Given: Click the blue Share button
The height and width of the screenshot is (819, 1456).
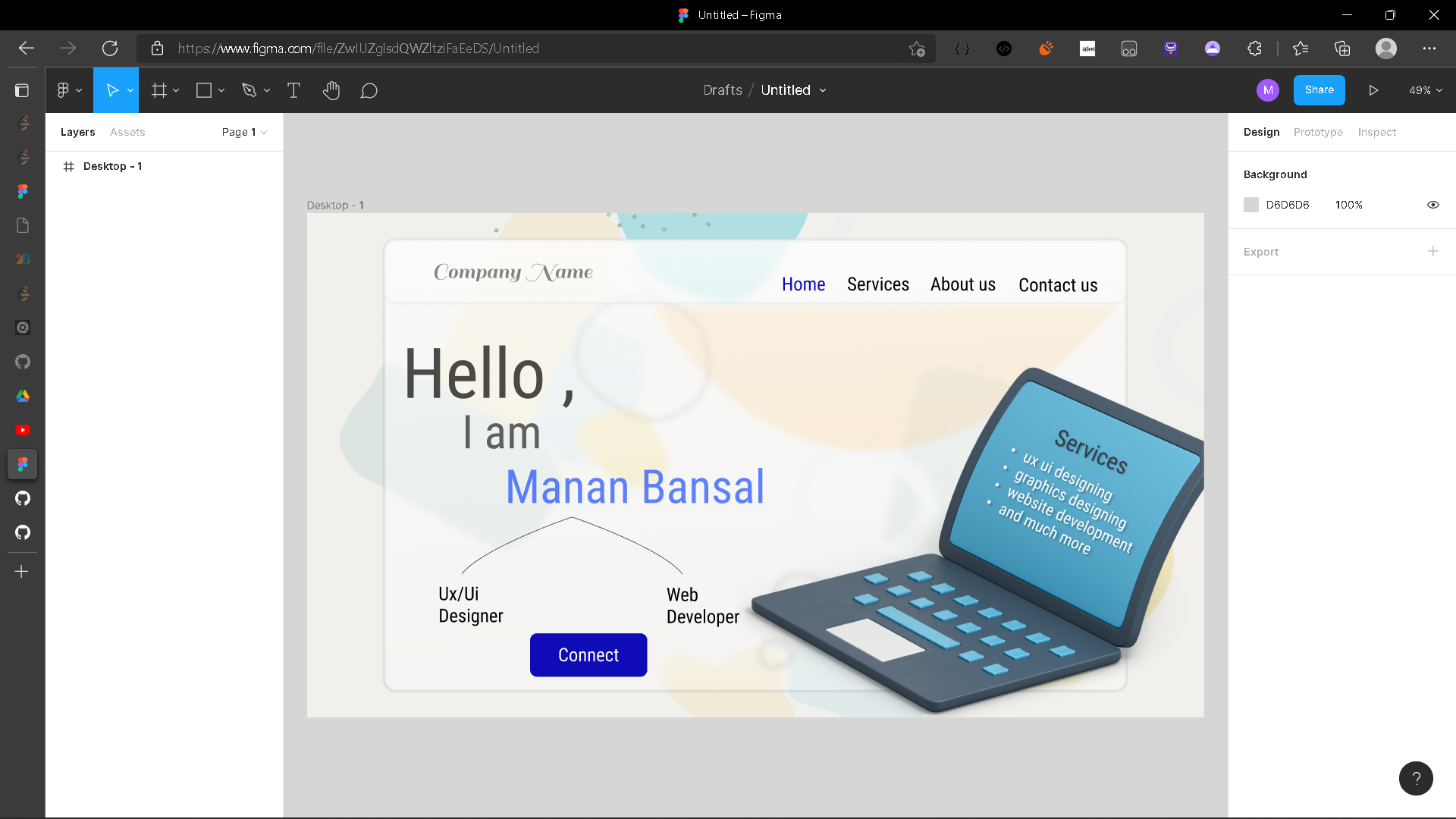Looking at the screenshot, I should 1319,90.
